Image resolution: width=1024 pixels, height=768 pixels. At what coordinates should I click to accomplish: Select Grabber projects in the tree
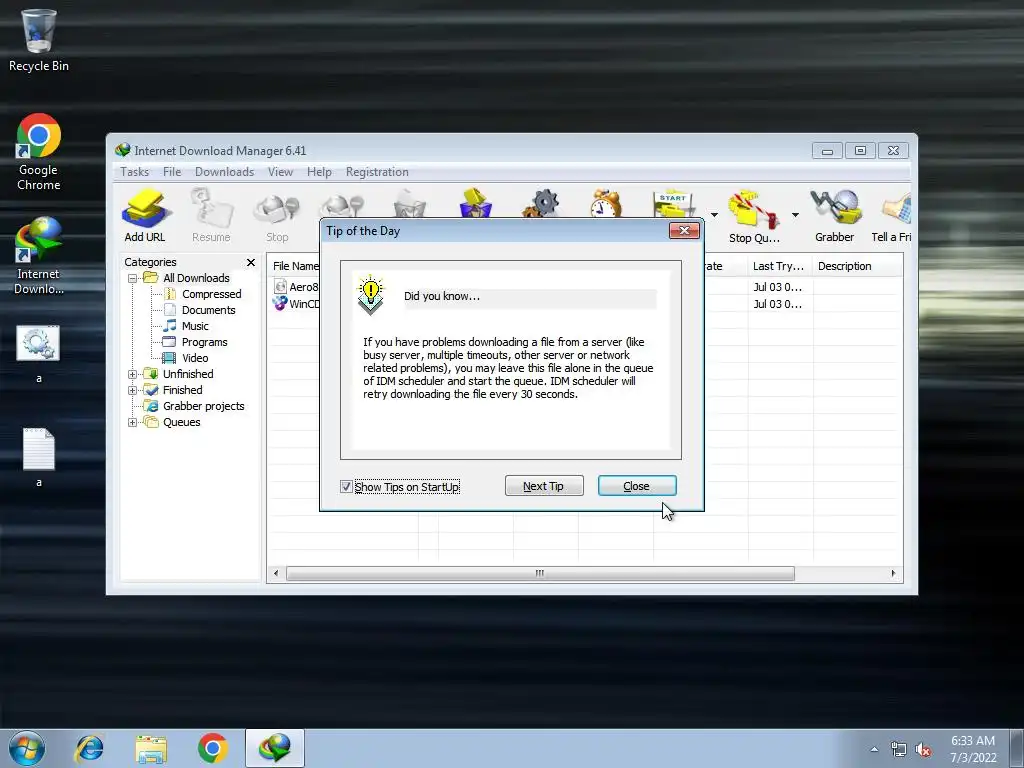[x=203, y=406]
